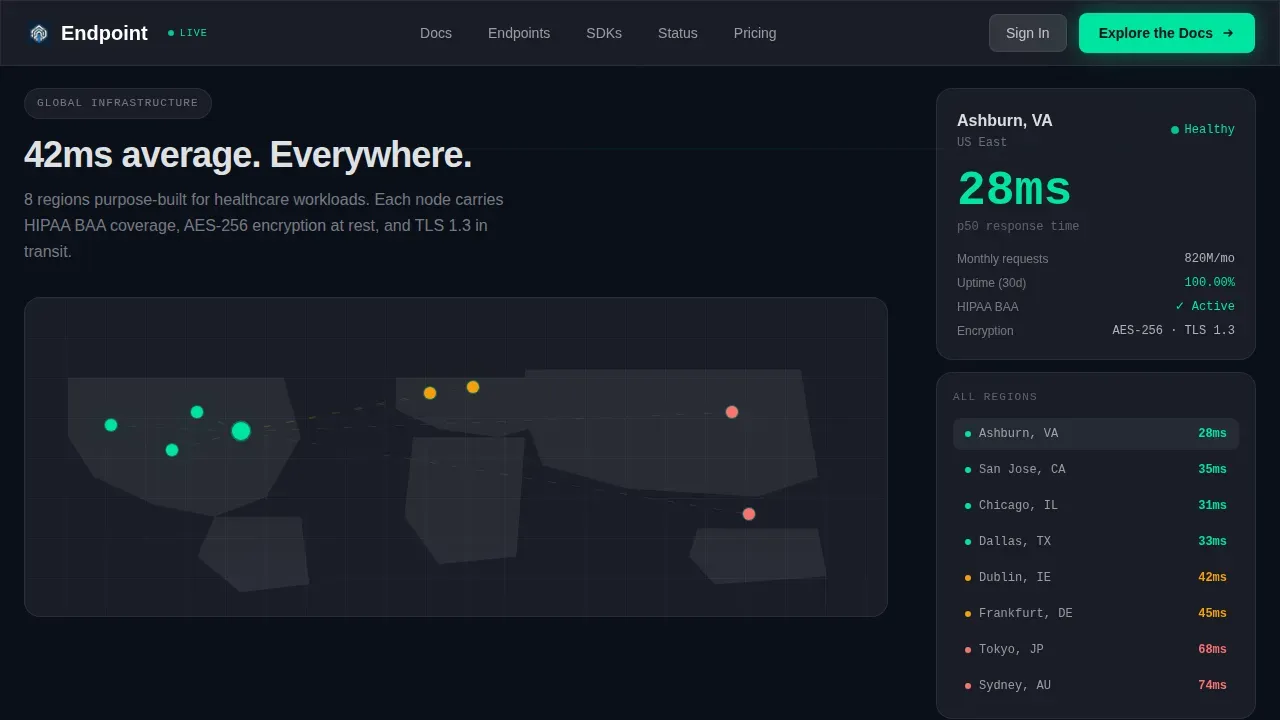The height and width of the screenshot is (720, 1280).
Task: Open the Pricing nav item
Action: click(x=755, y=33)
